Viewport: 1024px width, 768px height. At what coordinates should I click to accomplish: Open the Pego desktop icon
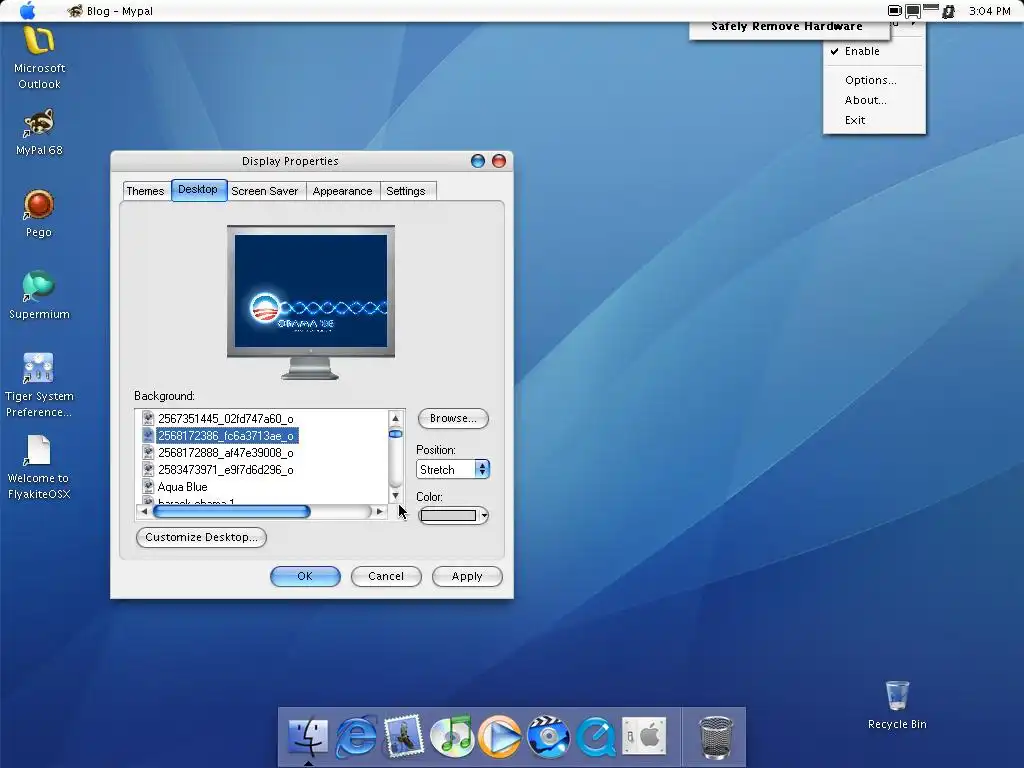tap(39, 214)
